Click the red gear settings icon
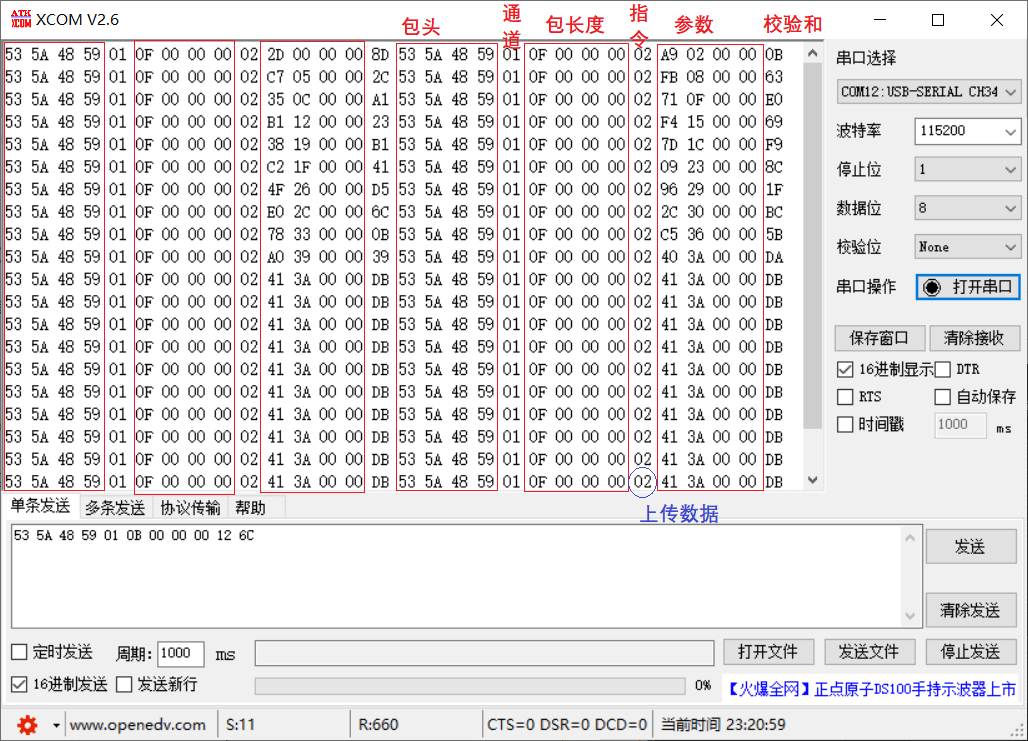Screen dimensions: 1028x741 [x=27, y=725]
